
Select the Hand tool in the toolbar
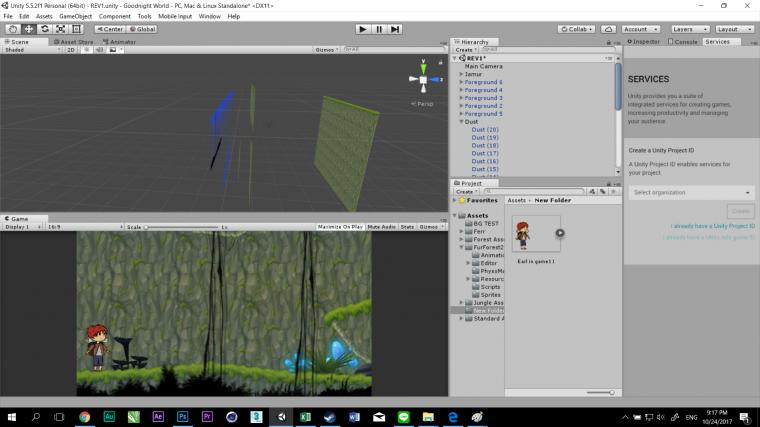[x=12, y=29]
